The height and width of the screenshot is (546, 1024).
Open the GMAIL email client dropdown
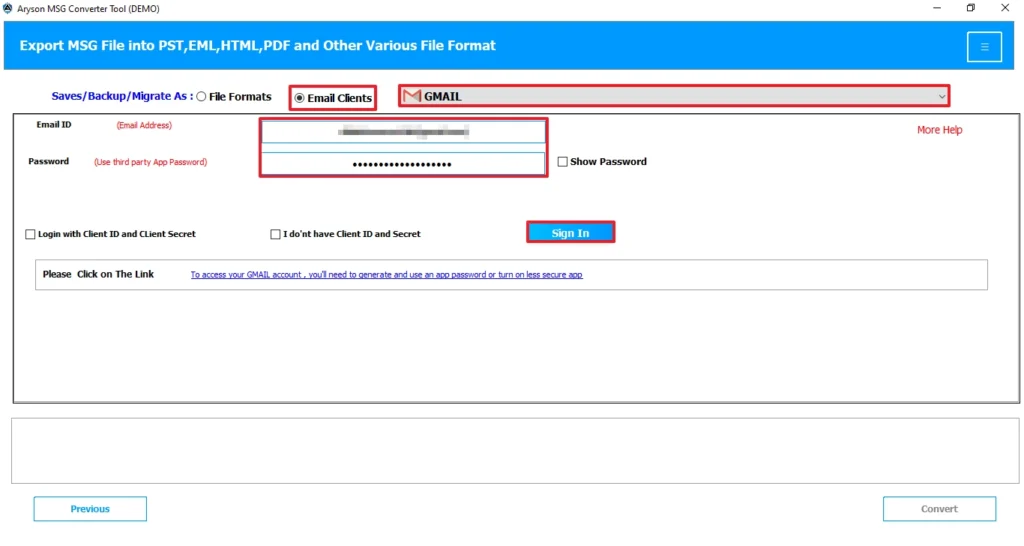pos(674,96)
